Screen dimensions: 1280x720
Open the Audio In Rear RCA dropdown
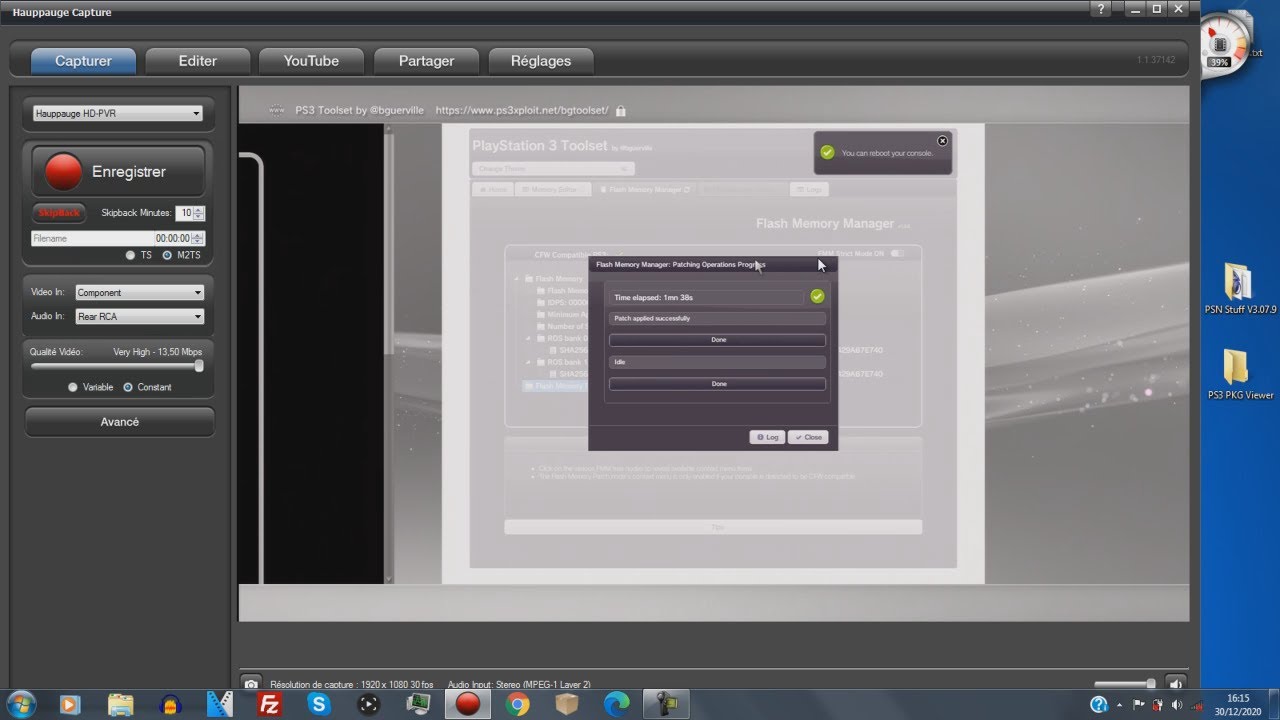(x=139, y=316)
